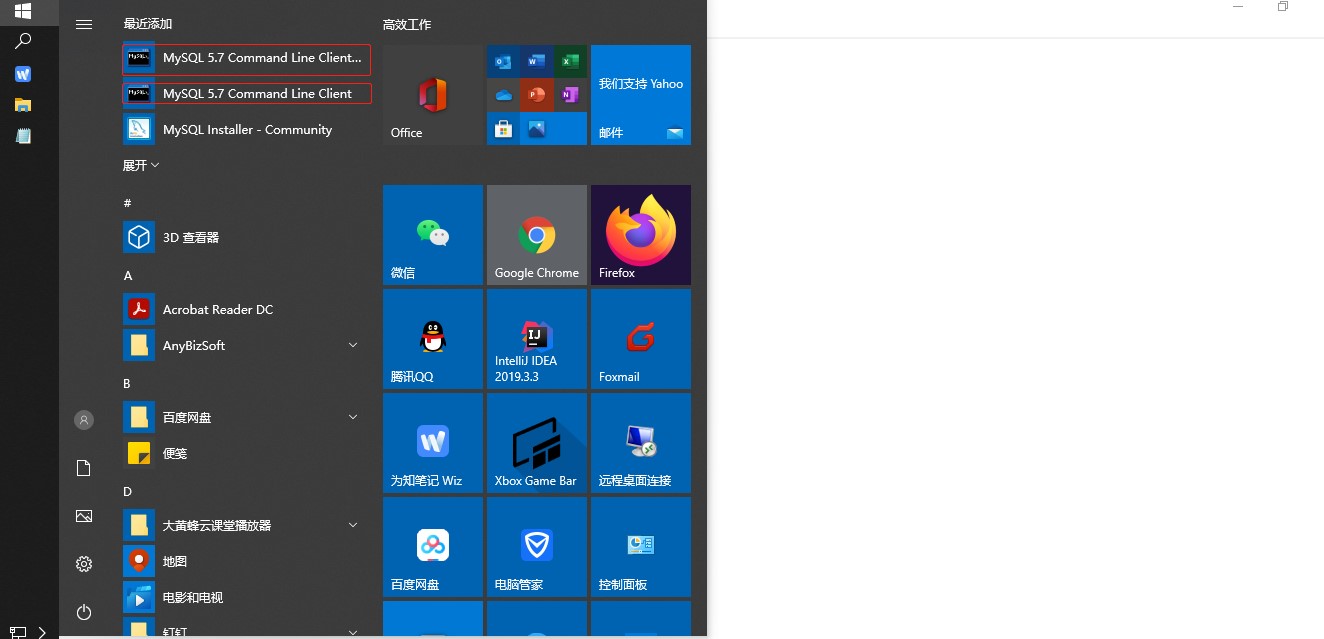The width and height of the screenshot is (1324, 639).
Task: Open the 地图 maps app
Action: (246, 562)
